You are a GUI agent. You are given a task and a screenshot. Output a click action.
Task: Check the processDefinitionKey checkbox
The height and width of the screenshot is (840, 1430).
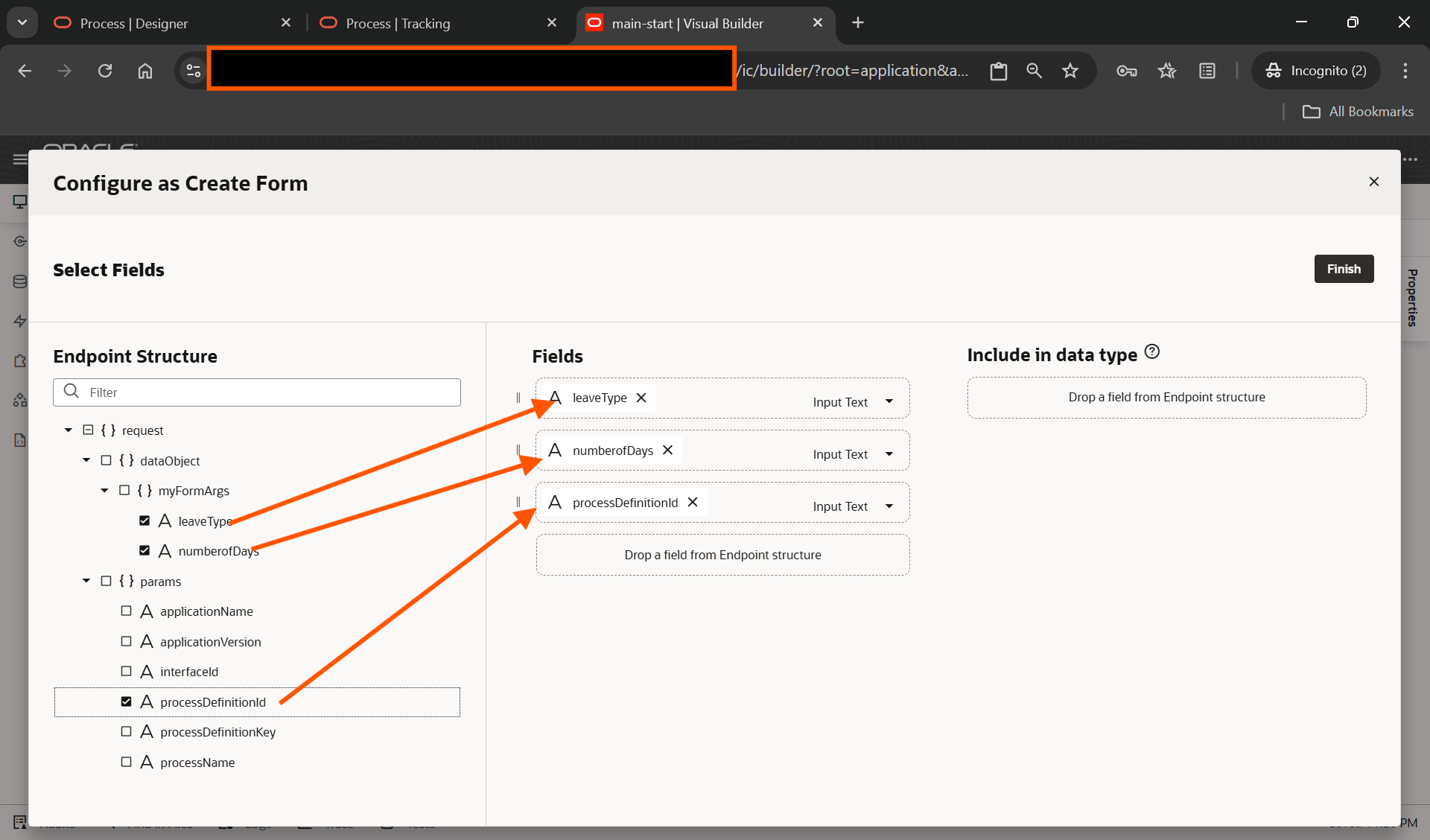[127, 731]
